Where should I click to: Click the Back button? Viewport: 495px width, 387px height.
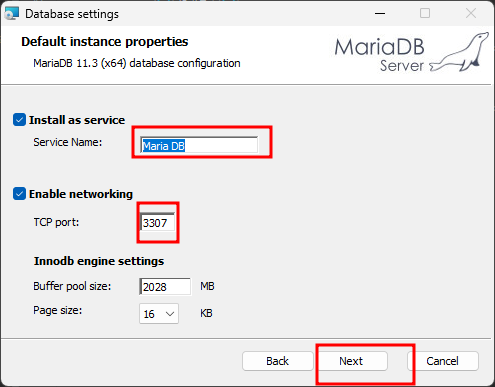[277, 361]
